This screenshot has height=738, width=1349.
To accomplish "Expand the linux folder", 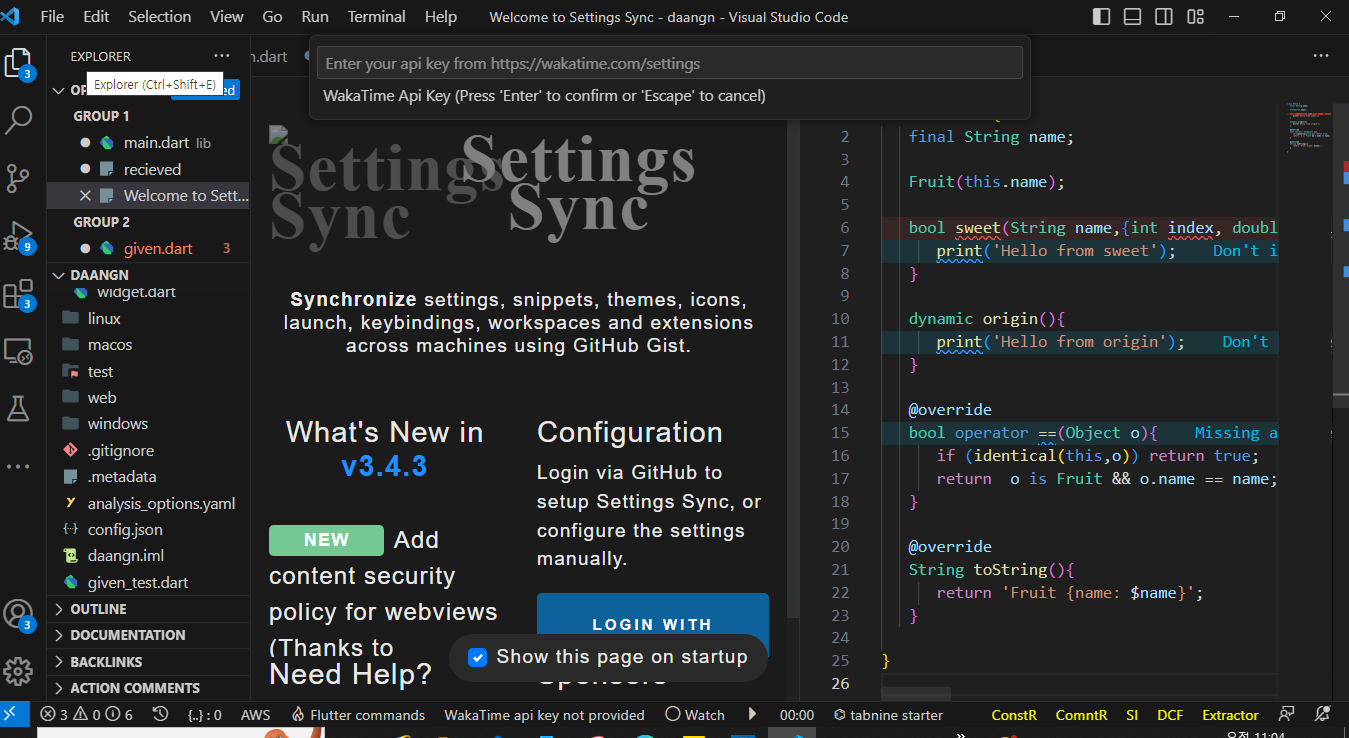I will tap(149, 318).
